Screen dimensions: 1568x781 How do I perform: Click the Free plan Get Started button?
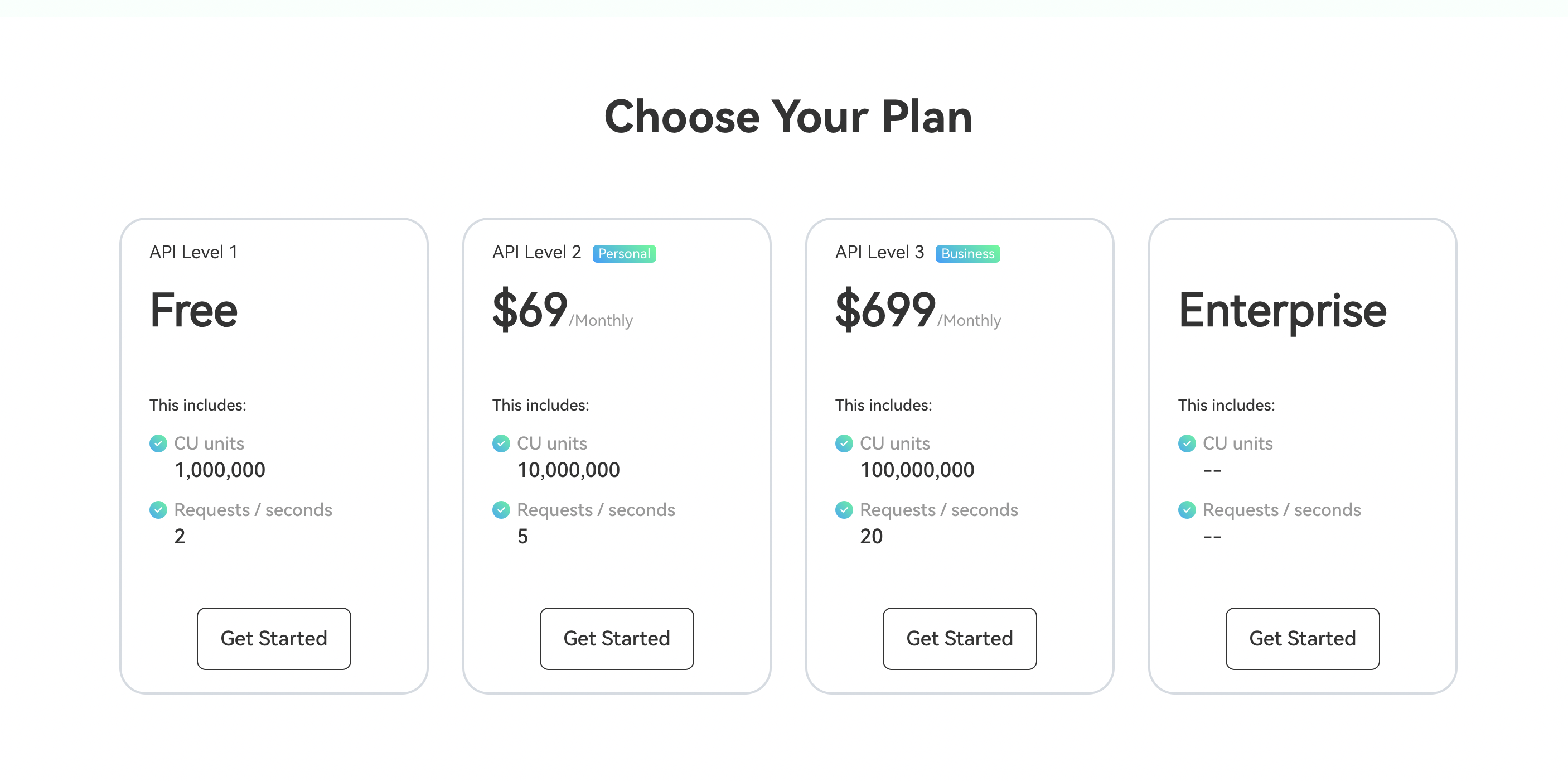click(273, 638)
